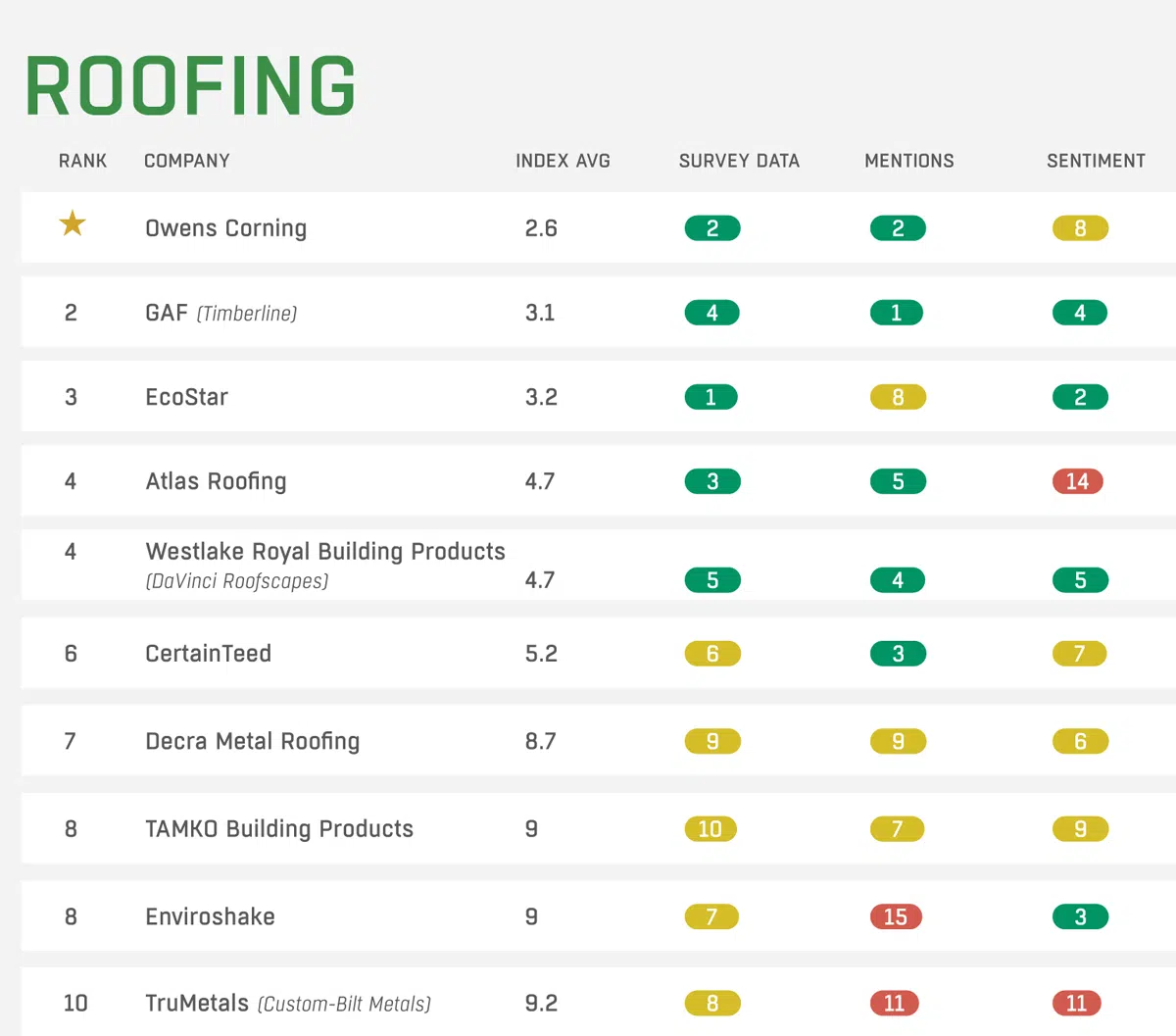Click Owens Corning survey data badge 2
The image size is (1176, 1036).
pyautogui.click(x=712, y=228)
